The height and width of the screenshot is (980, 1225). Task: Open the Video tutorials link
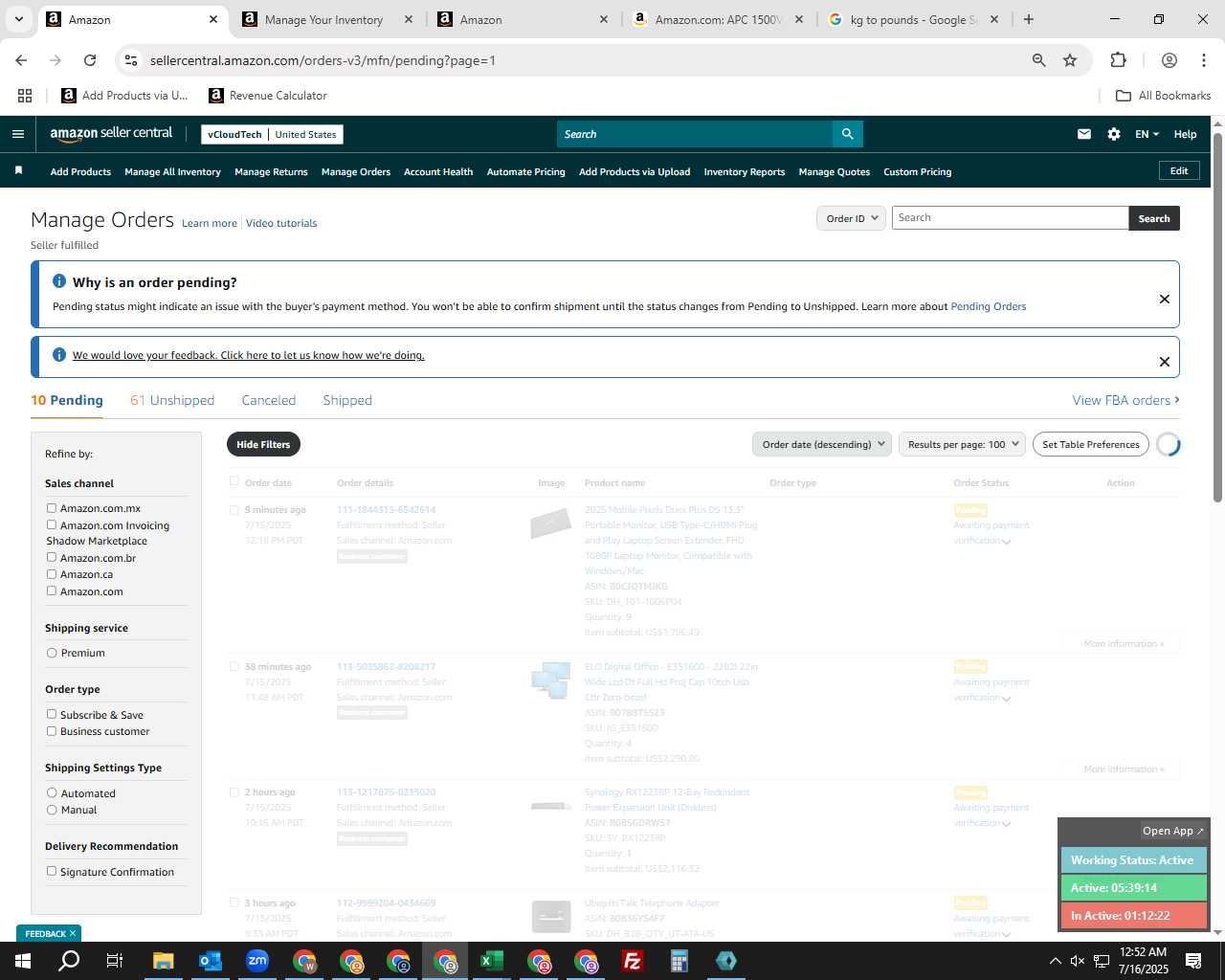point(281,223)
